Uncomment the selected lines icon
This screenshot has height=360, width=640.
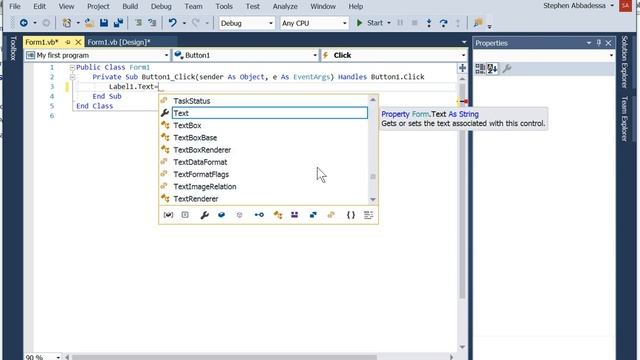click(152, 23)
